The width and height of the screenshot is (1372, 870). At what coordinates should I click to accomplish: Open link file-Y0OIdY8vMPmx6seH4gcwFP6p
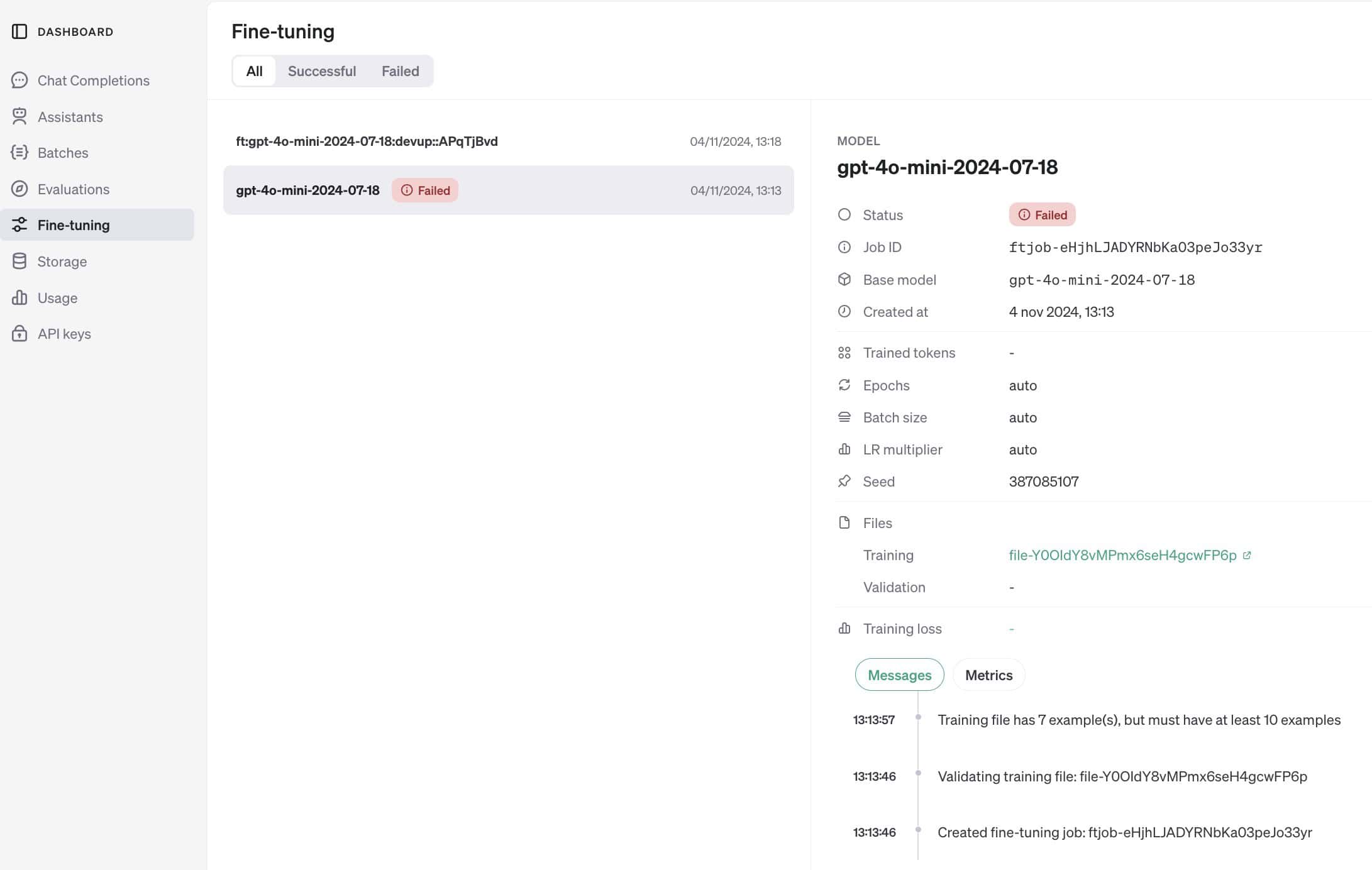(x=1121, y=554)
